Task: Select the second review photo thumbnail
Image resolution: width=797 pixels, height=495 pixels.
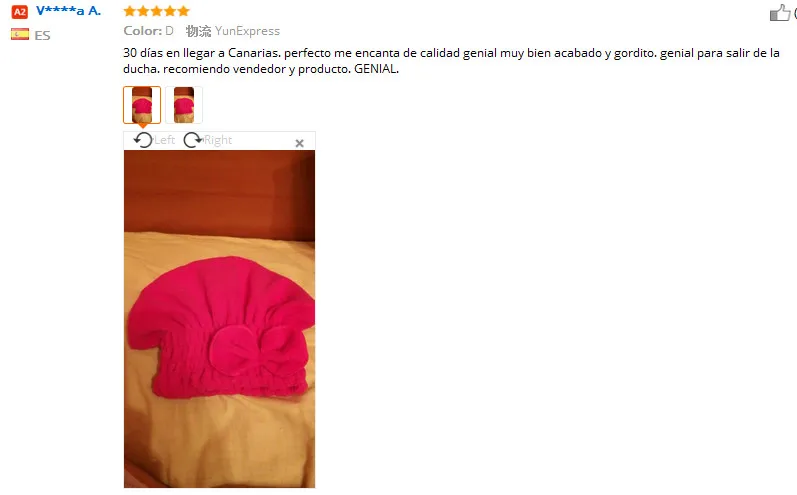Action: pyautogui.click(x=184, y=105)
